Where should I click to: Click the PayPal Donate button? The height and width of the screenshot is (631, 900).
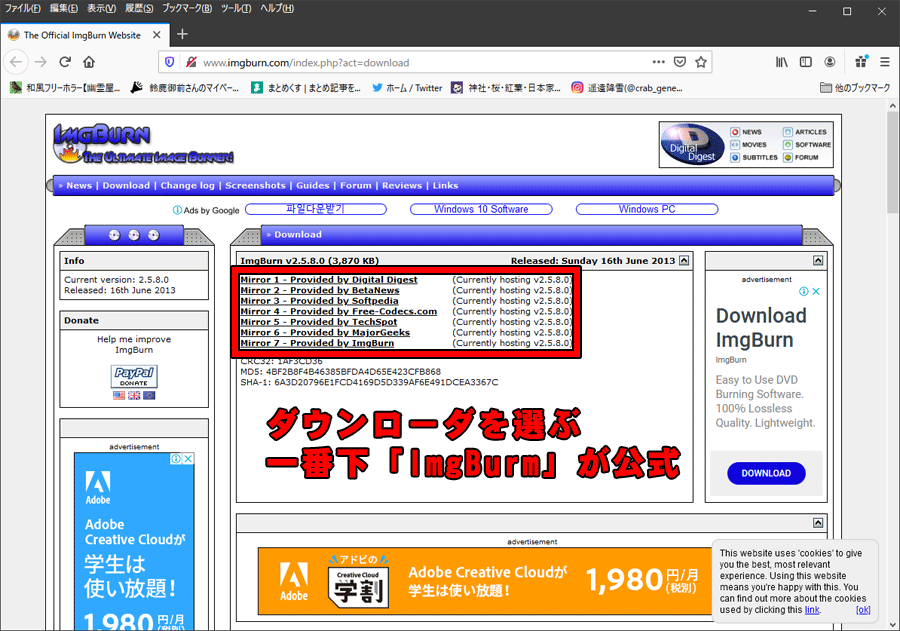click(x=134, y=377)
